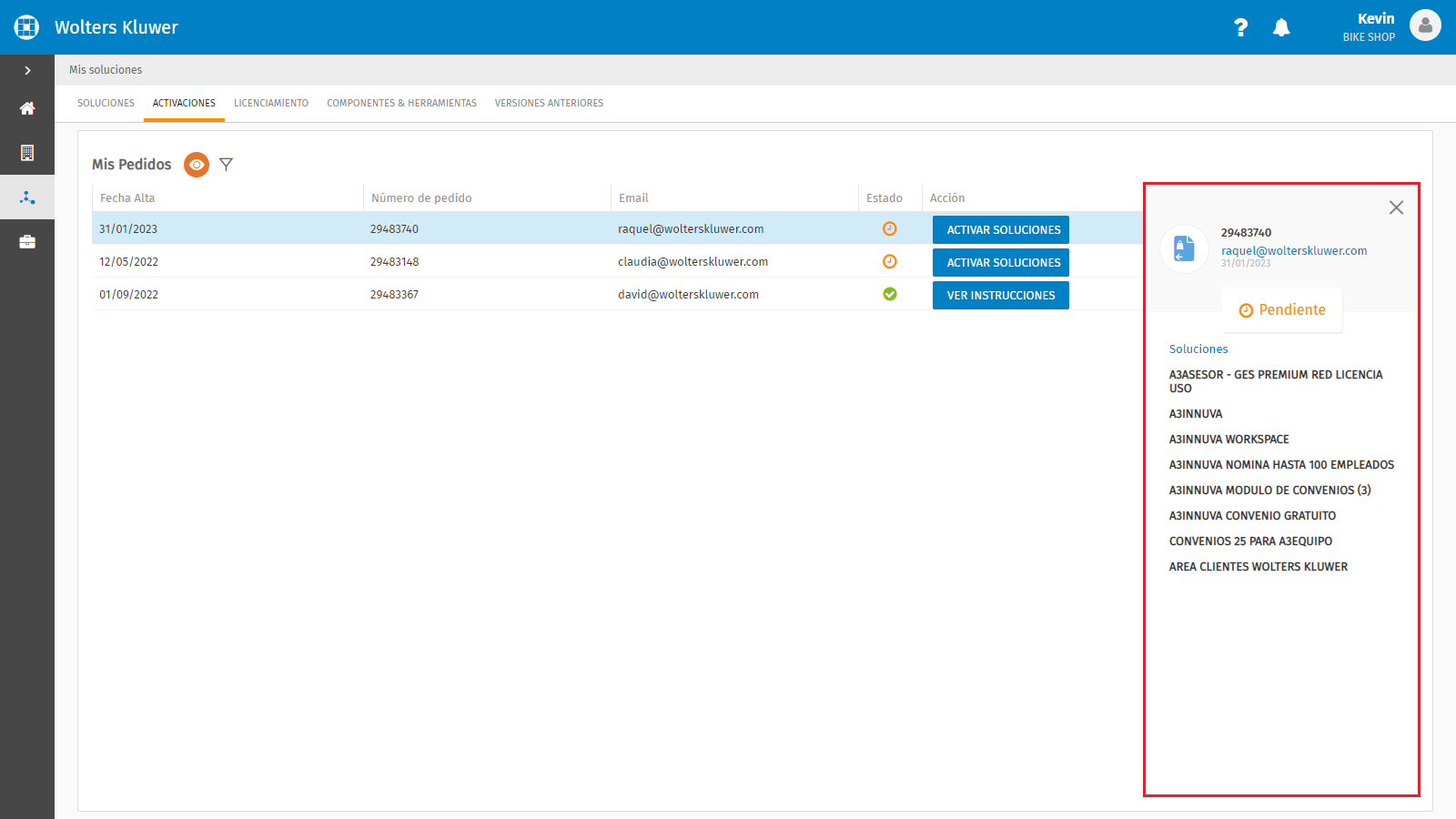Image resolution: width=1456 pixels, height=819 pixels.
Task: Click A3INNUVA CONVENIO GRATUITO entry
Action: click(1253, 516)
